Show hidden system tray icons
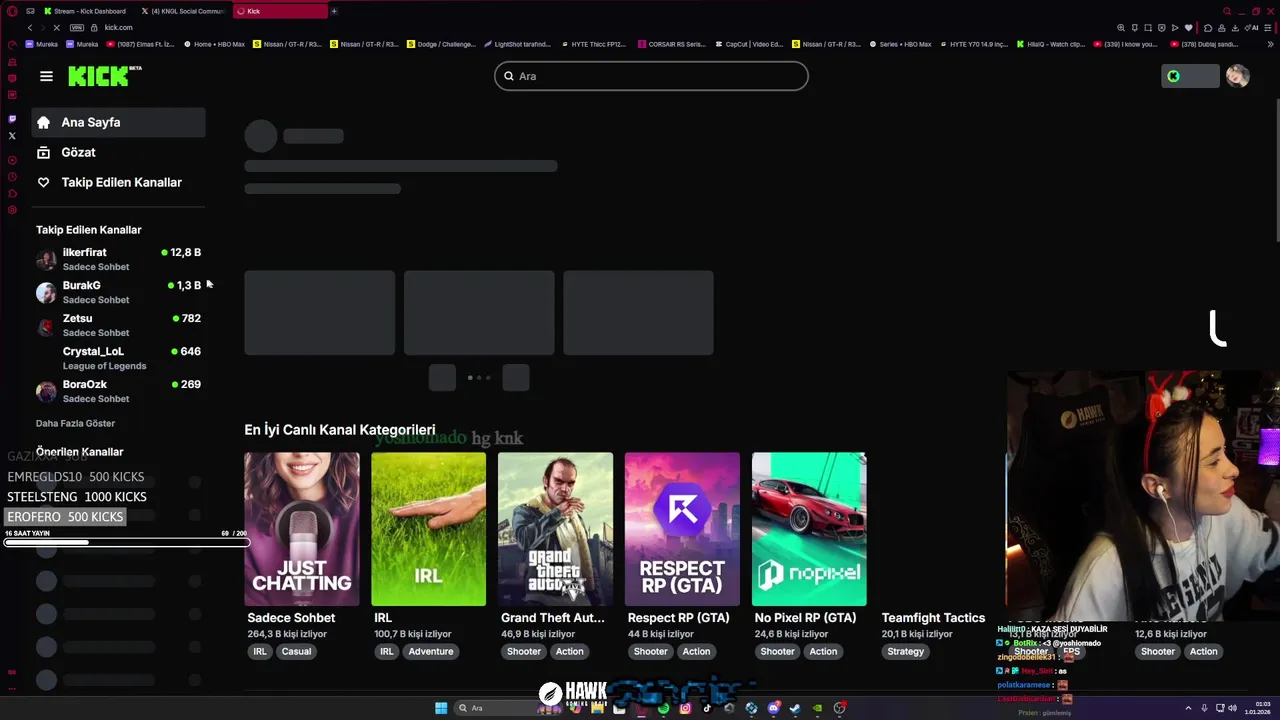Screen dimensions: 1280x720 click(x=1188, y=708)
